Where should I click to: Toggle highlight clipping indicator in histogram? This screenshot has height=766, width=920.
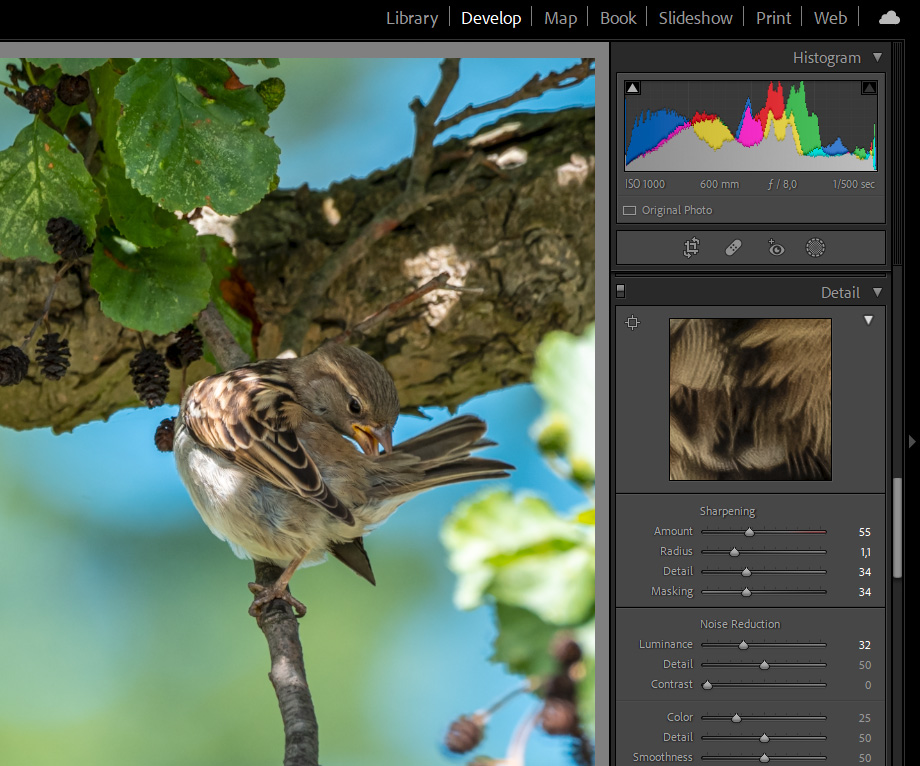coord(868,89)
